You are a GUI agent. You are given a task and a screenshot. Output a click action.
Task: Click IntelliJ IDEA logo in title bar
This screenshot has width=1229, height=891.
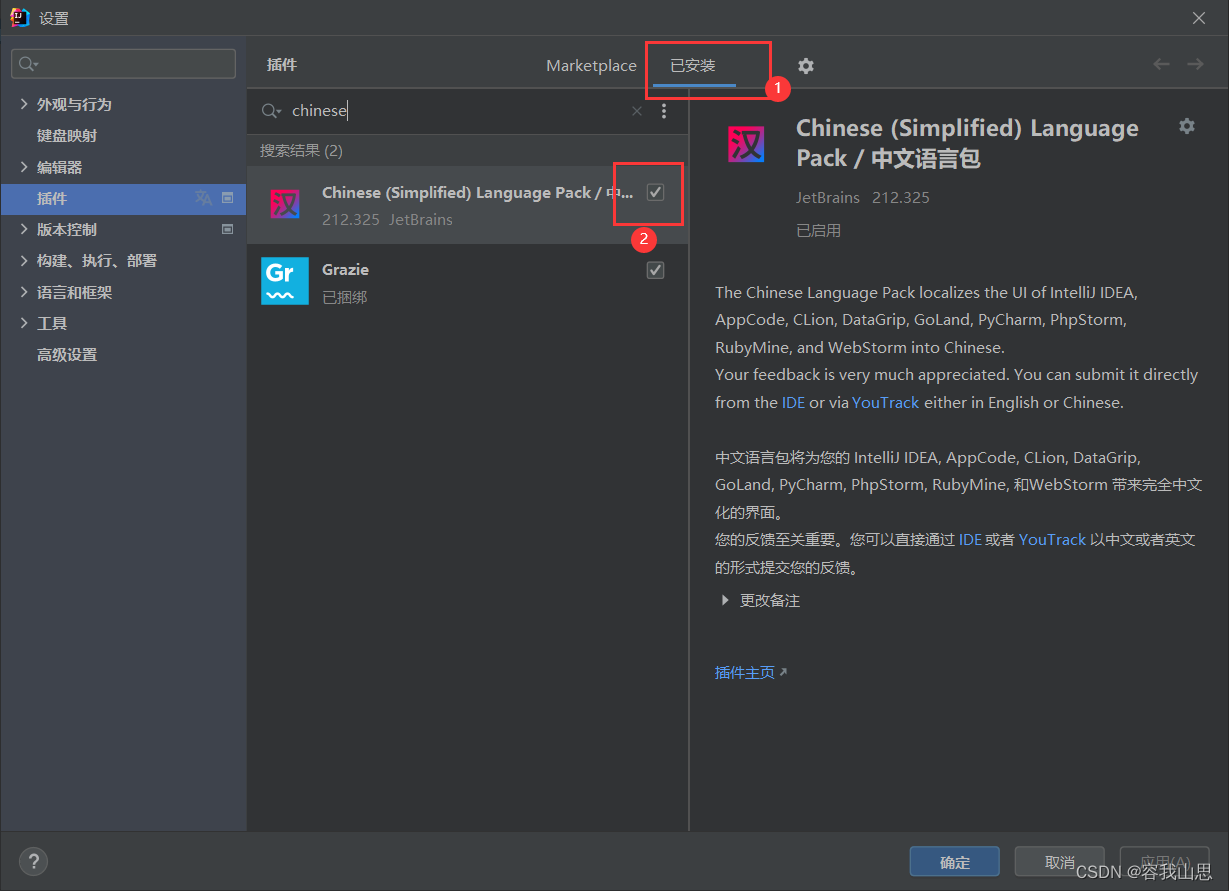tap(19, 17)
